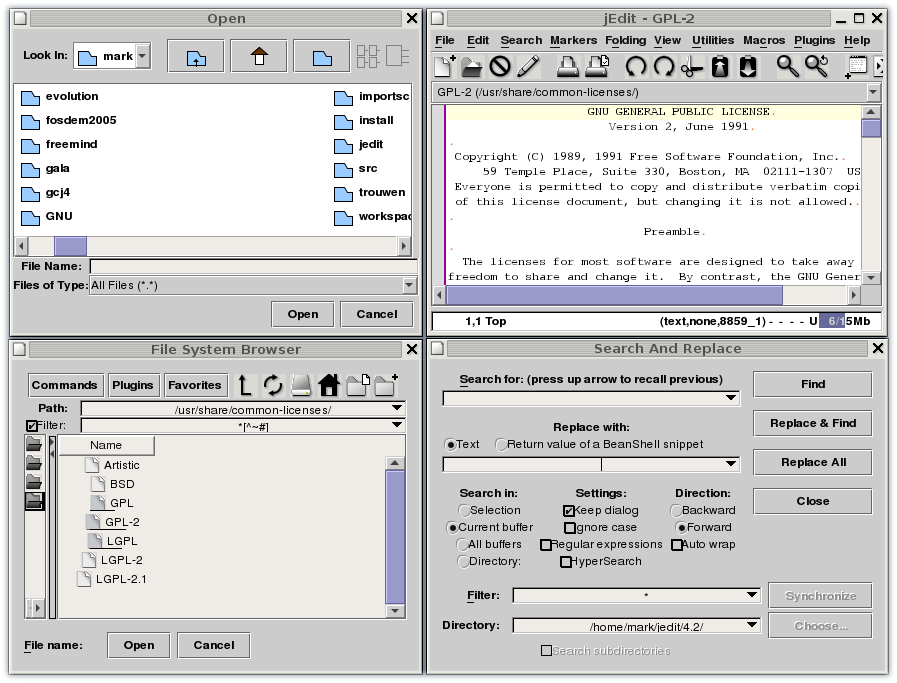
Task: Click the Find button in Search And Replace
Action: coord(812,384)
